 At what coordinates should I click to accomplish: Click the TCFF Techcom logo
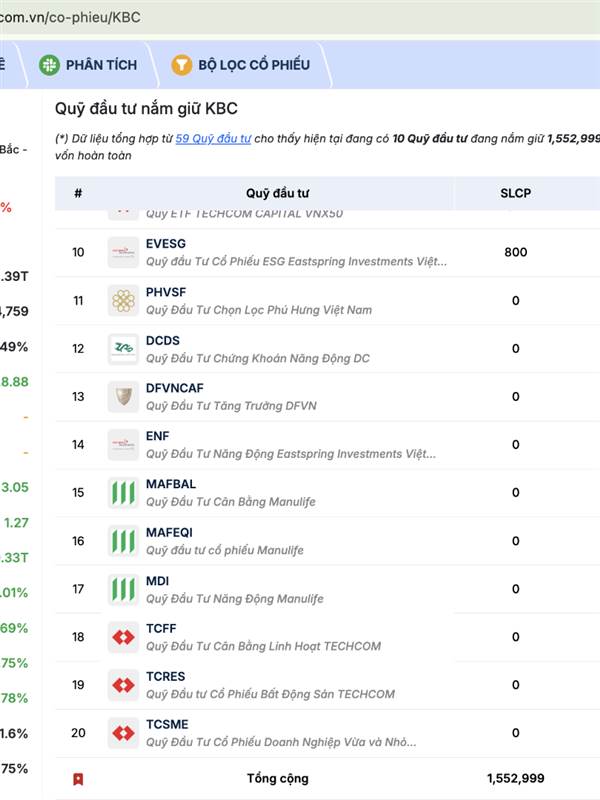(x=123, y=637)
